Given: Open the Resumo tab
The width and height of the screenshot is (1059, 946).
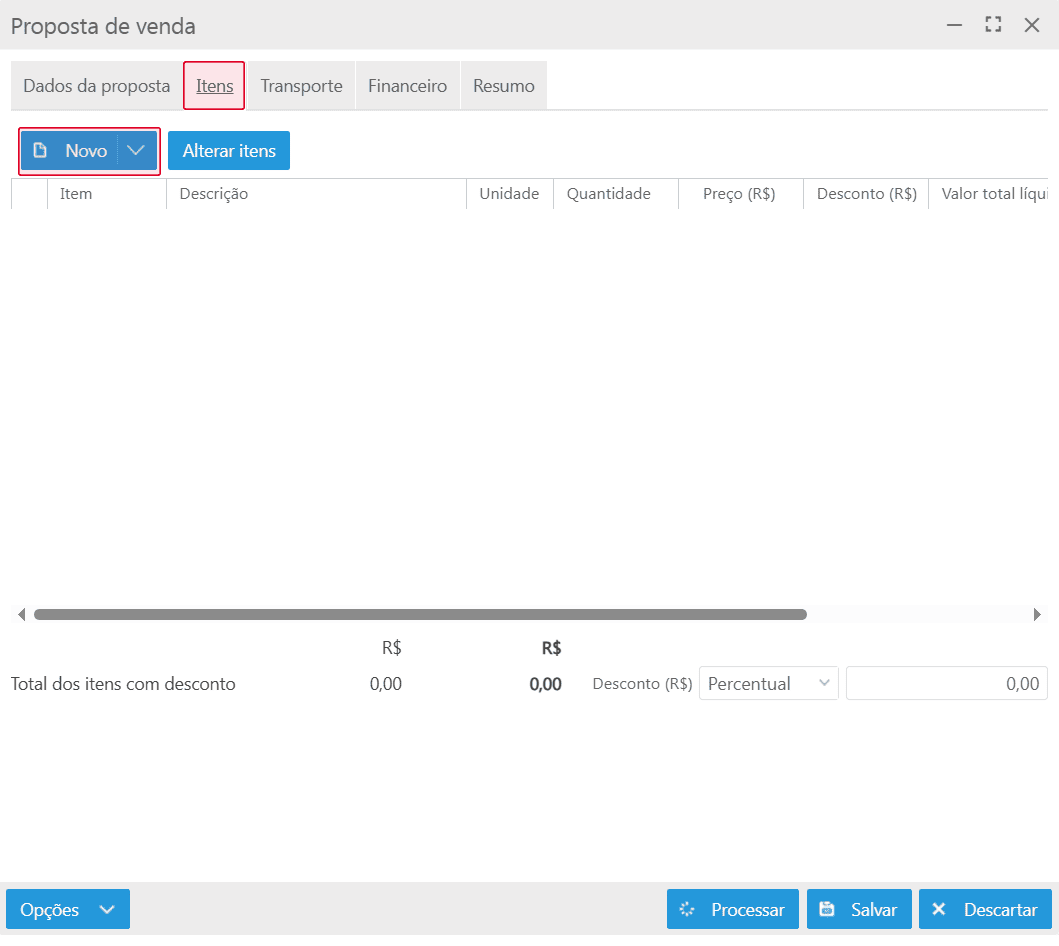Looking at the screenshot, I should (504, 86).
